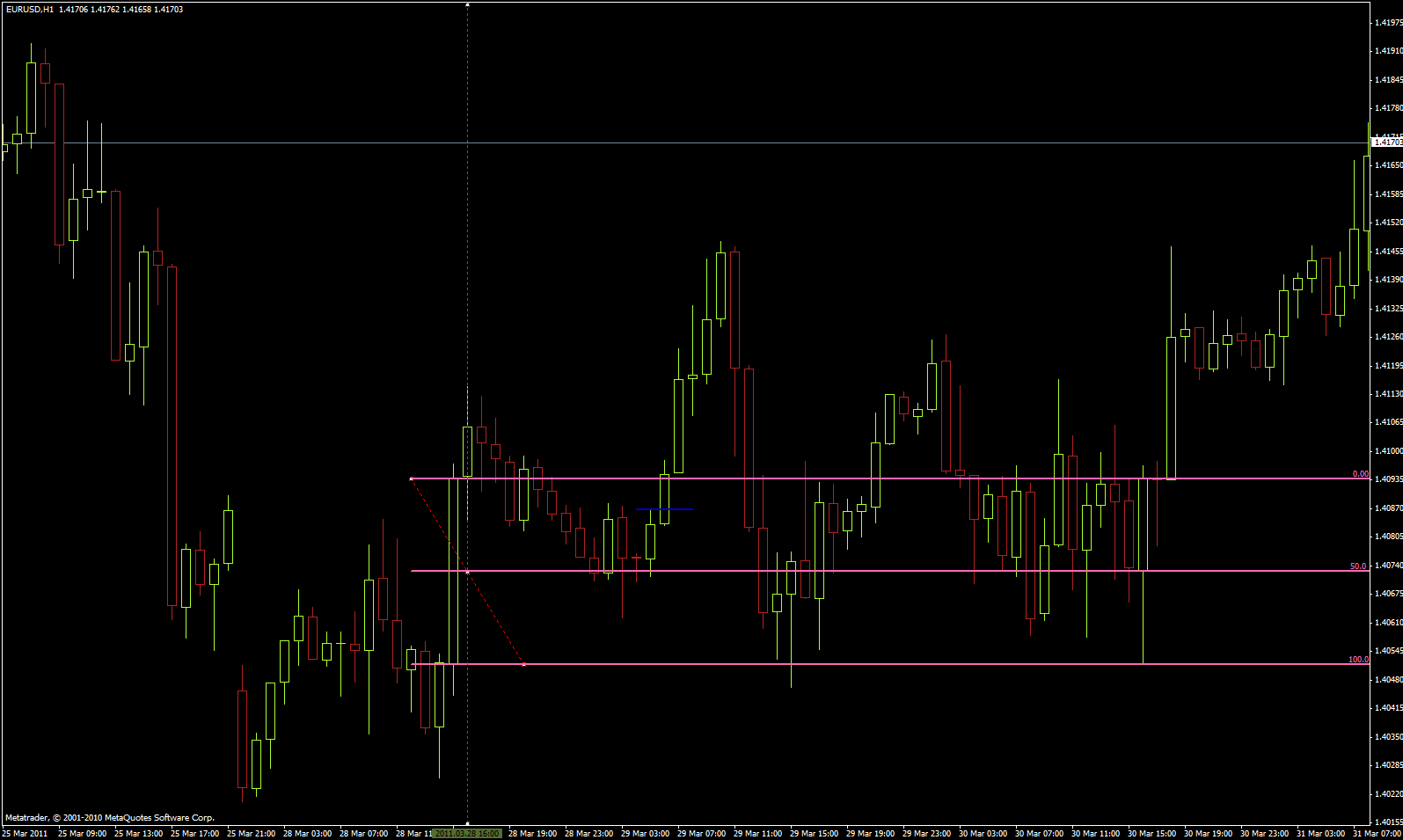The height and width of the screenshot is (840, 1403).
Task: Click the 1.41910 price axis label
Action: tap(1388, 51)
